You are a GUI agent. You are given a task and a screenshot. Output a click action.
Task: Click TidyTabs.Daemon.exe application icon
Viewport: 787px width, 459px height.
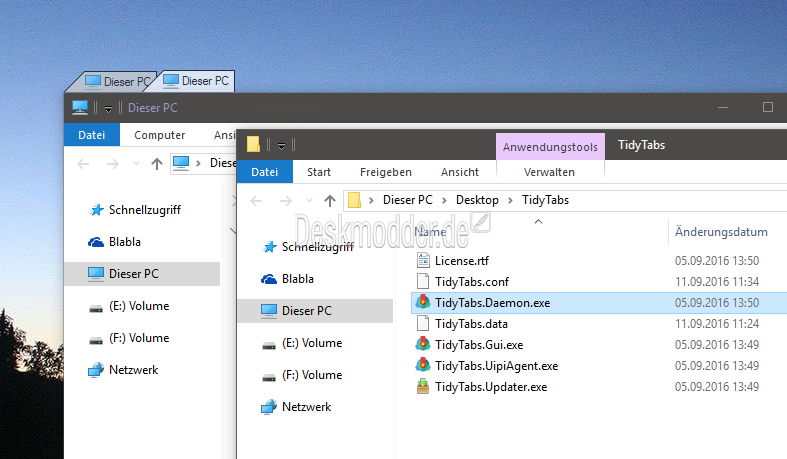click(x=423, y=302)
